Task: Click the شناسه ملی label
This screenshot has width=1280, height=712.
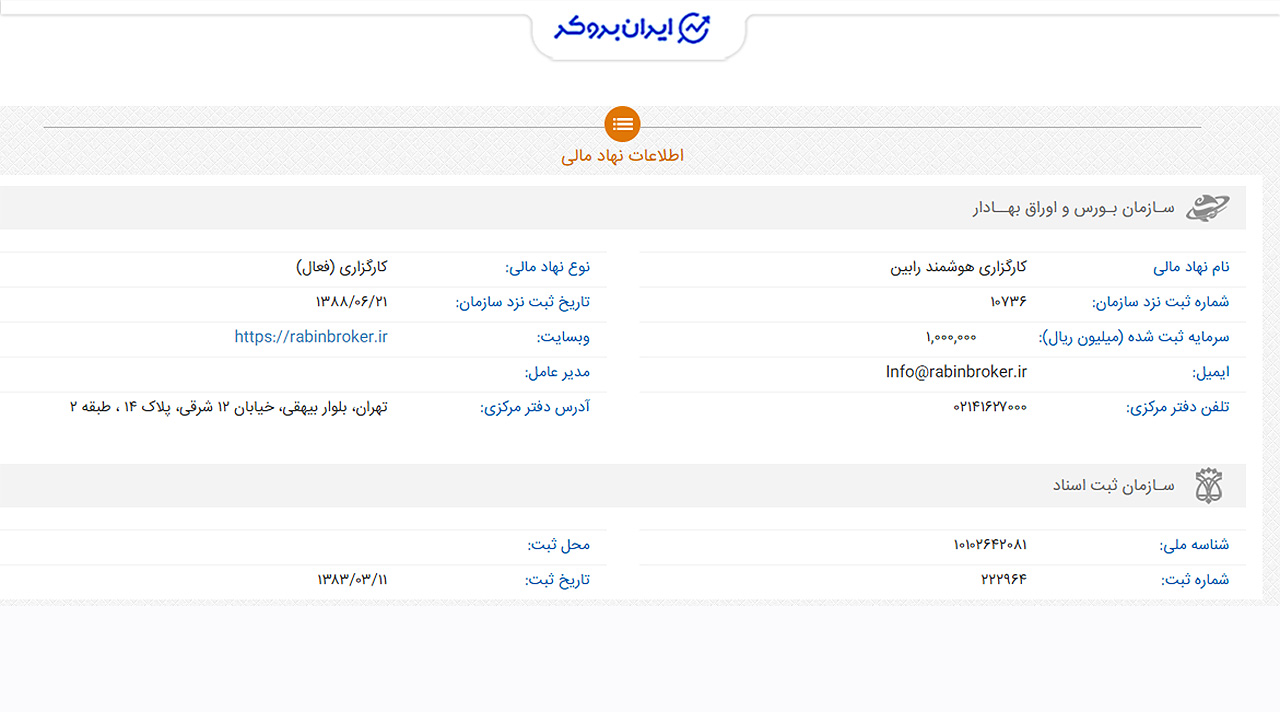Action: point(1195,545)
